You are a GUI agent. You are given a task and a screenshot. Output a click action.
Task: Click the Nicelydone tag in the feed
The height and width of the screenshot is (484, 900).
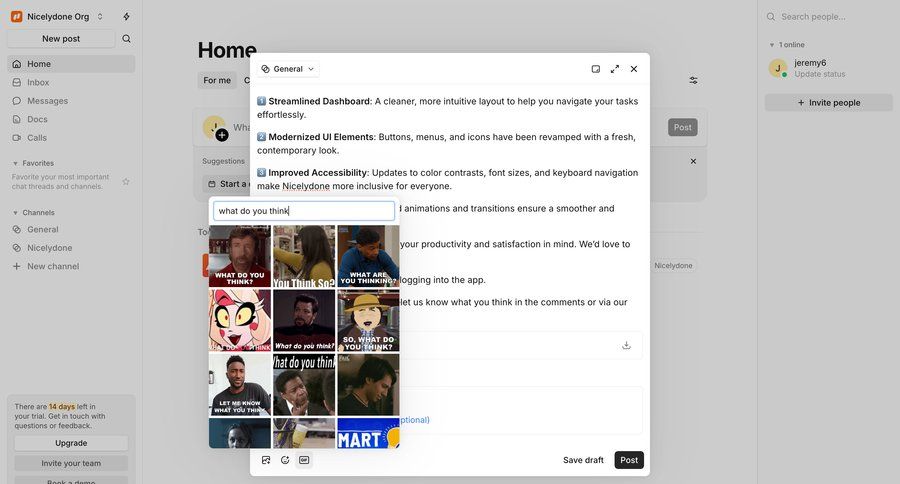pos(673,265)
